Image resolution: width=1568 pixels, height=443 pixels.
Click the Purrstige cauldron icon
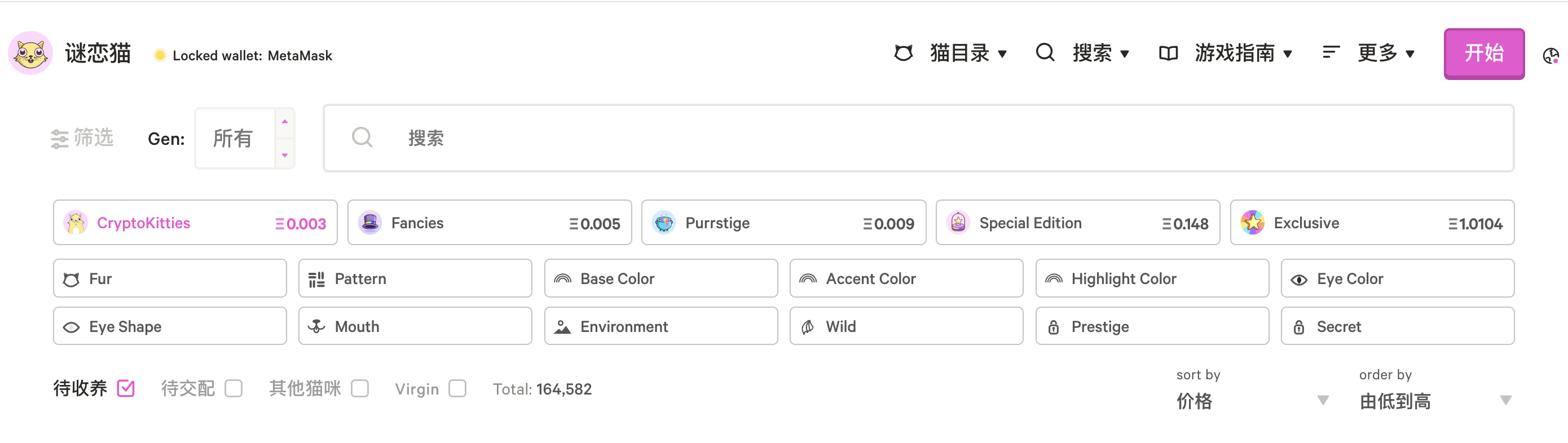pos(664,223)
